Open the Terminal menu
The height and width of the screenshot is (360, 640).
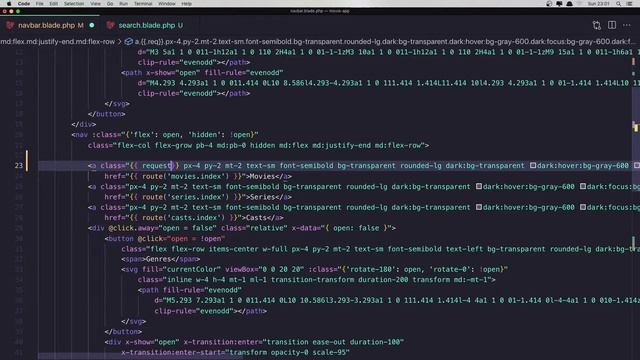[143, 4]
